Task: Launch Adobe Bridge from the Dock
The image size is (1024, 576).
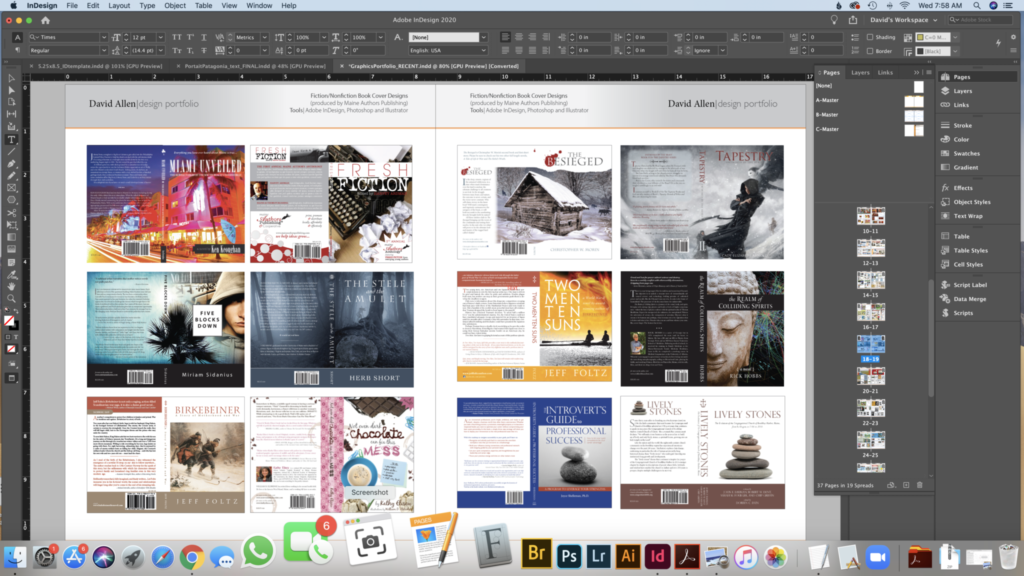Action: 536,554
